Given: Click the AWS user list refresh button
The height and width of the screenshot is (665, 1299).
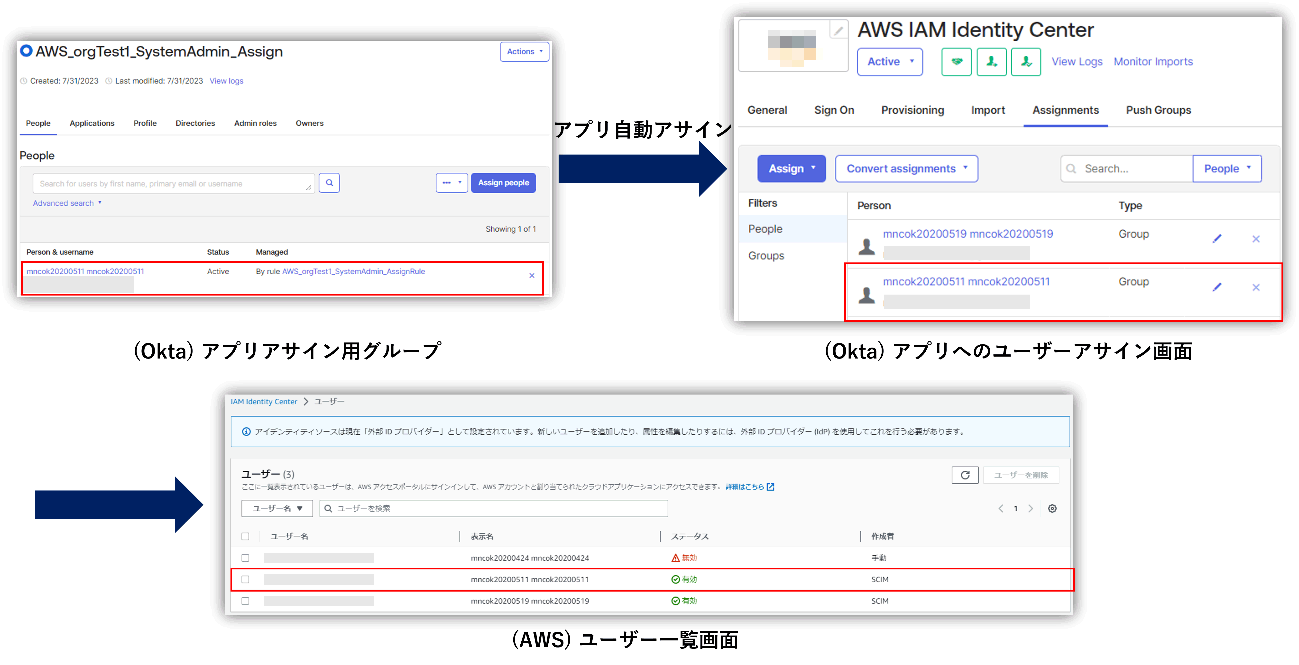Looking at the screenshot, I should [964, 475].
